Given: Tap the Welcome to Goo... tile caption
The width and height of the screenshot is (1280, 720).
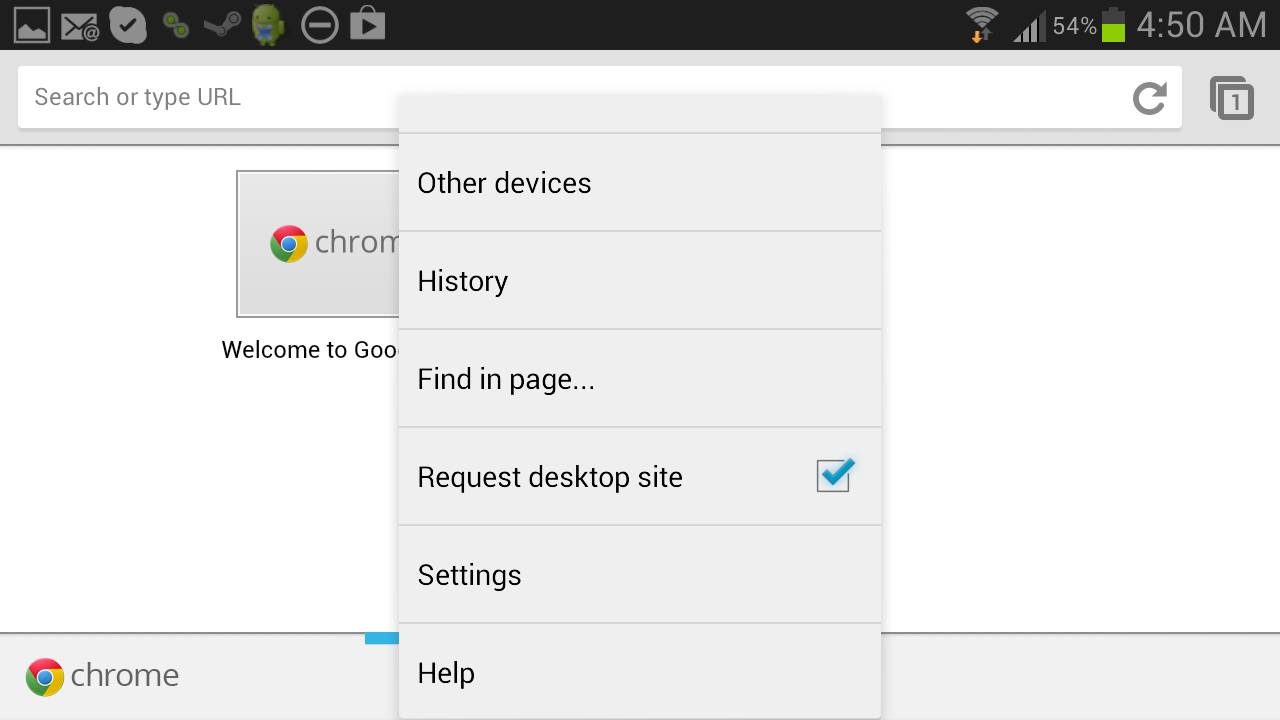Looking at the screenshot, I should pos(310,350).
